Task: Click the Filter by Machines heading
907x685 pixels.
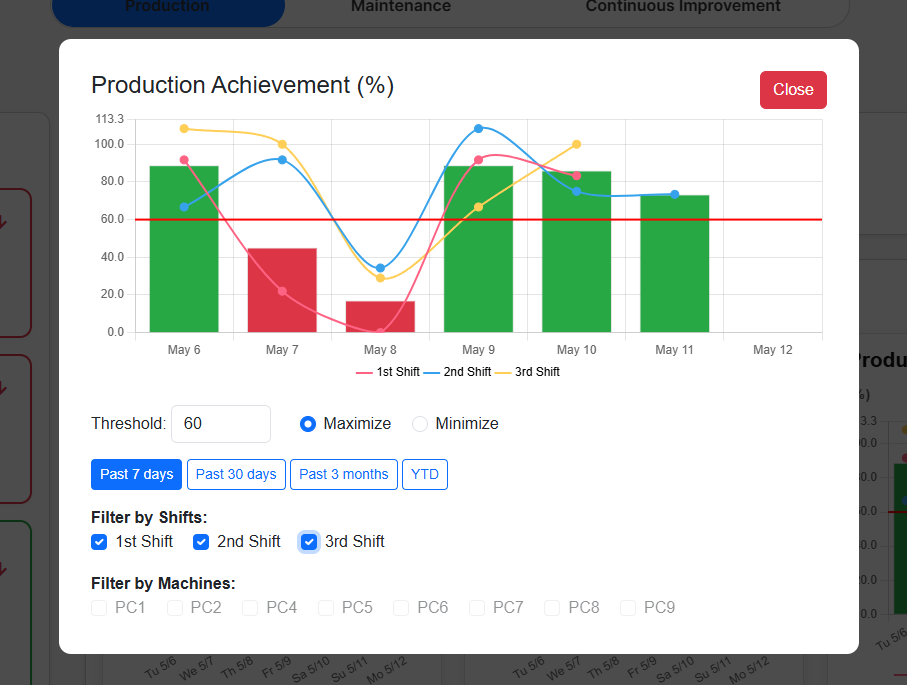Action: (x=163, y=583)
